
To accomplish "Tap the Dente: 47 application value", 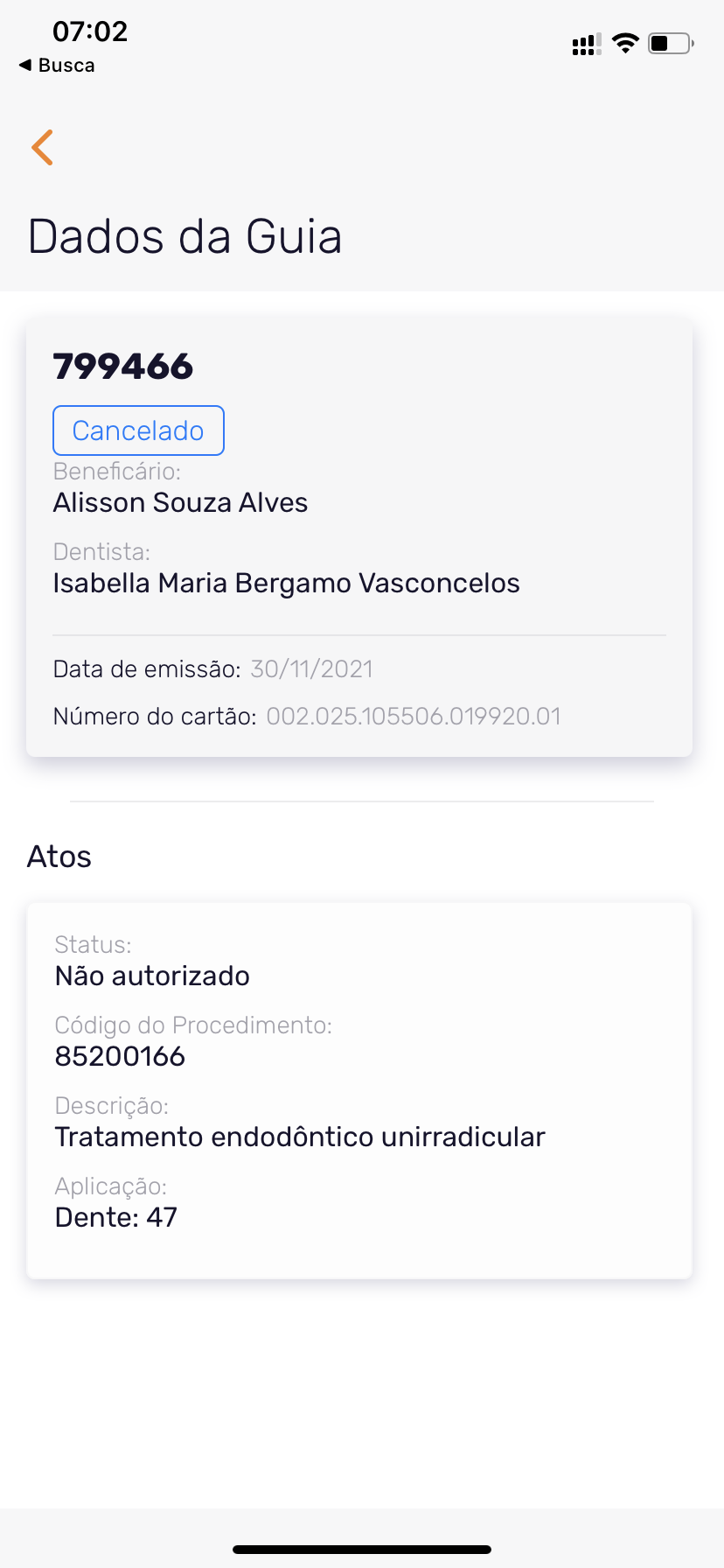I will click(116, 1218).
